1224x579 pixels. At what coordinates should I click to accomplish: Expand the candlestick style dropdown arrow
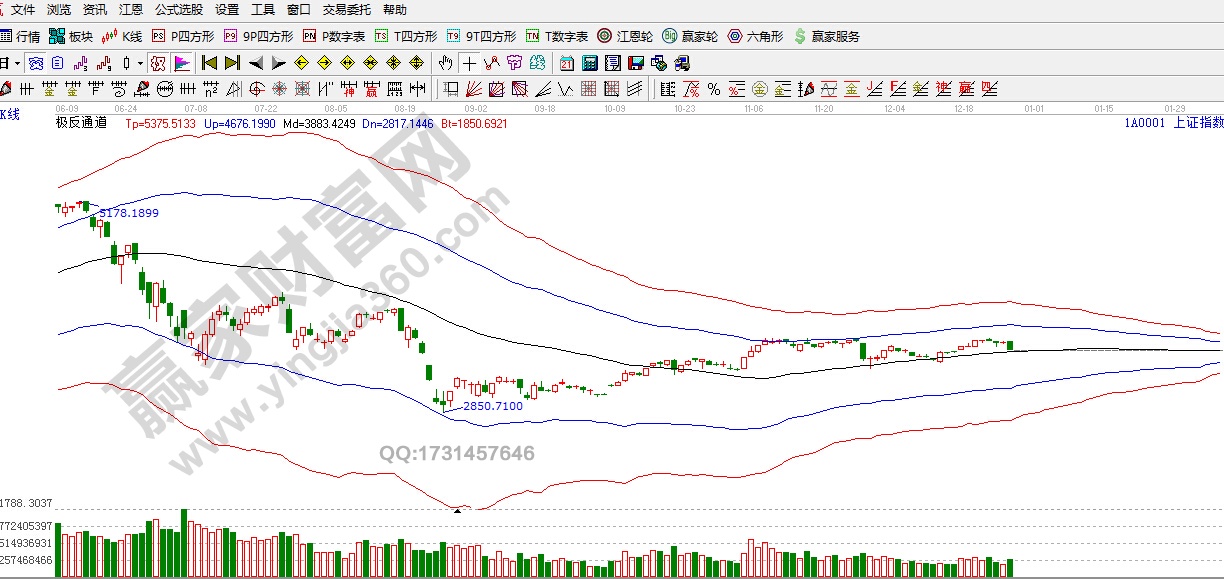coord(139,63)
